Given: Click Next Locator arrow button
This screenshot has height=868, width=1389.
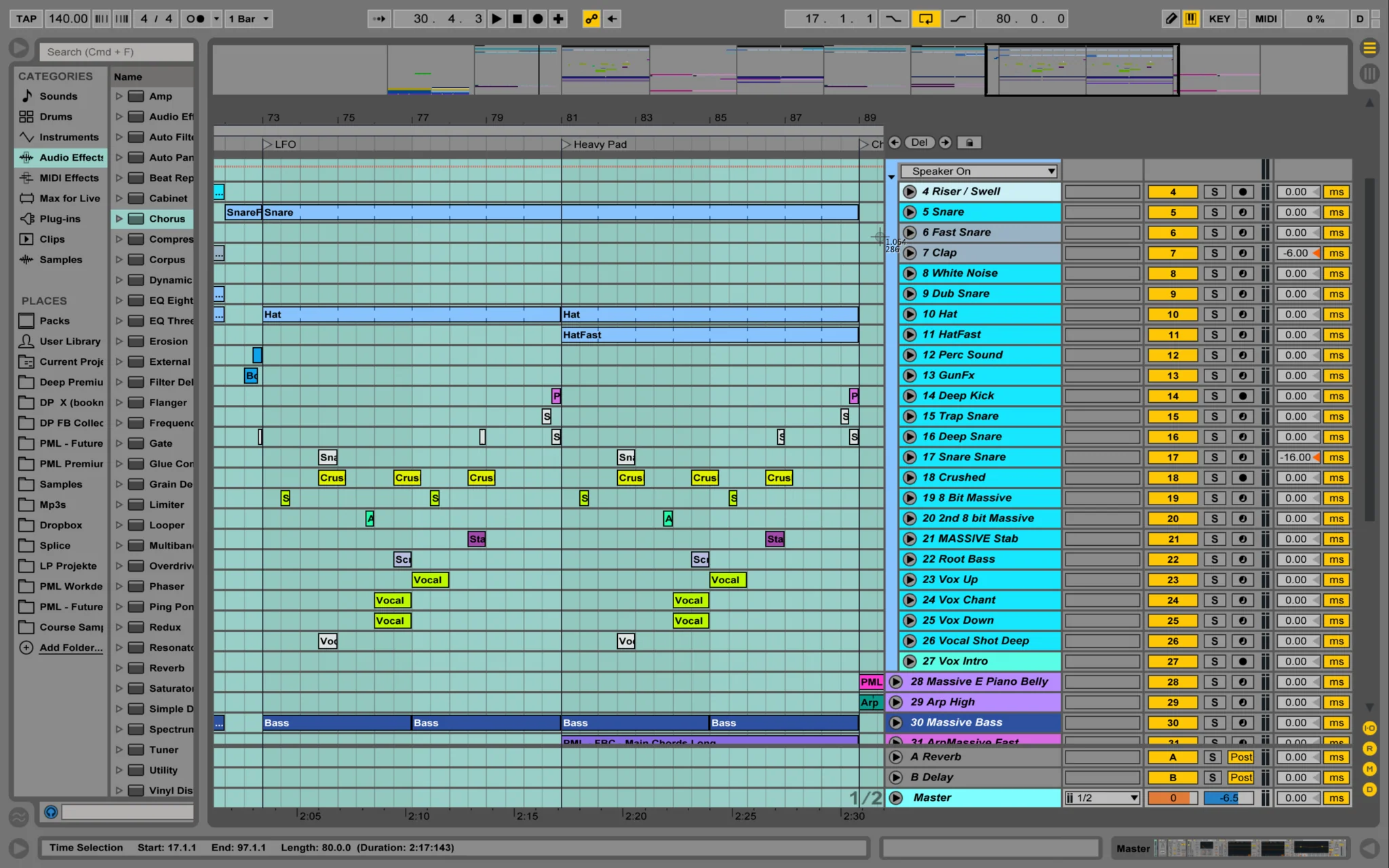Looking at the screenshot, I should [945, 142].
